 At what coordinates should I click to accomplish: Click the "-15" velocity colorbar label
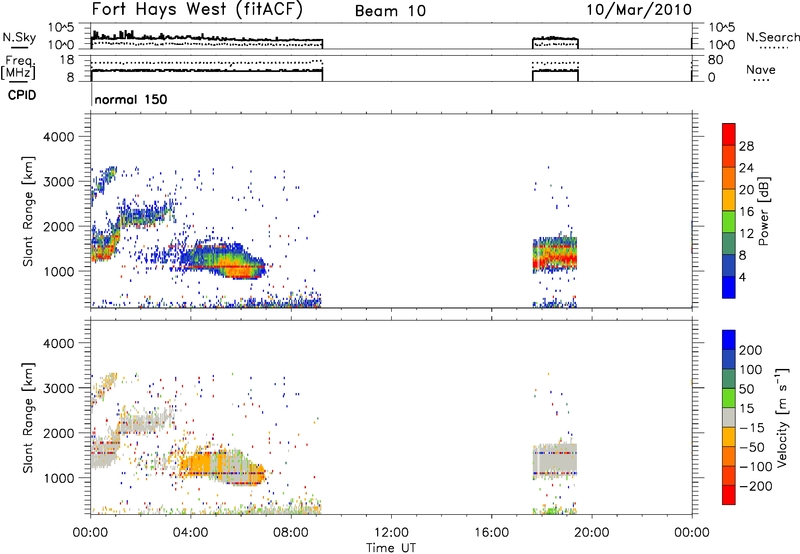pyautogui.click(x=751, y=428)
